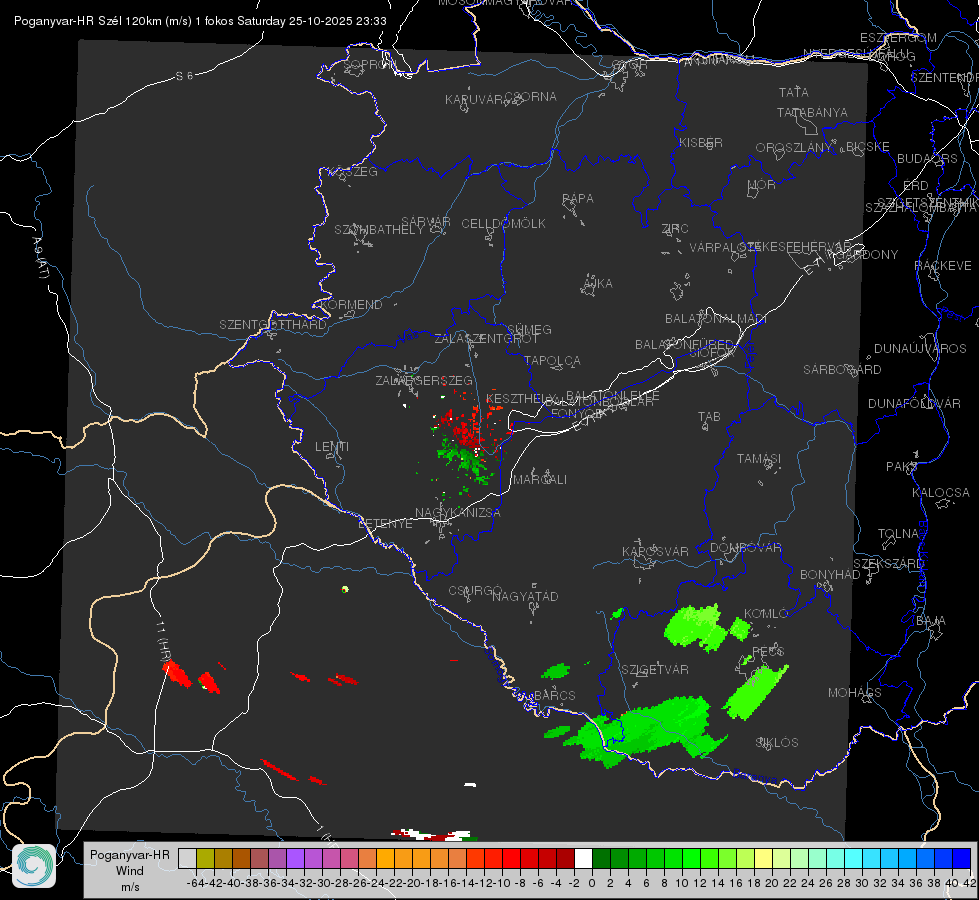
Task: Click the NAGYKANIZSA city label
Action: click(458, 513)
